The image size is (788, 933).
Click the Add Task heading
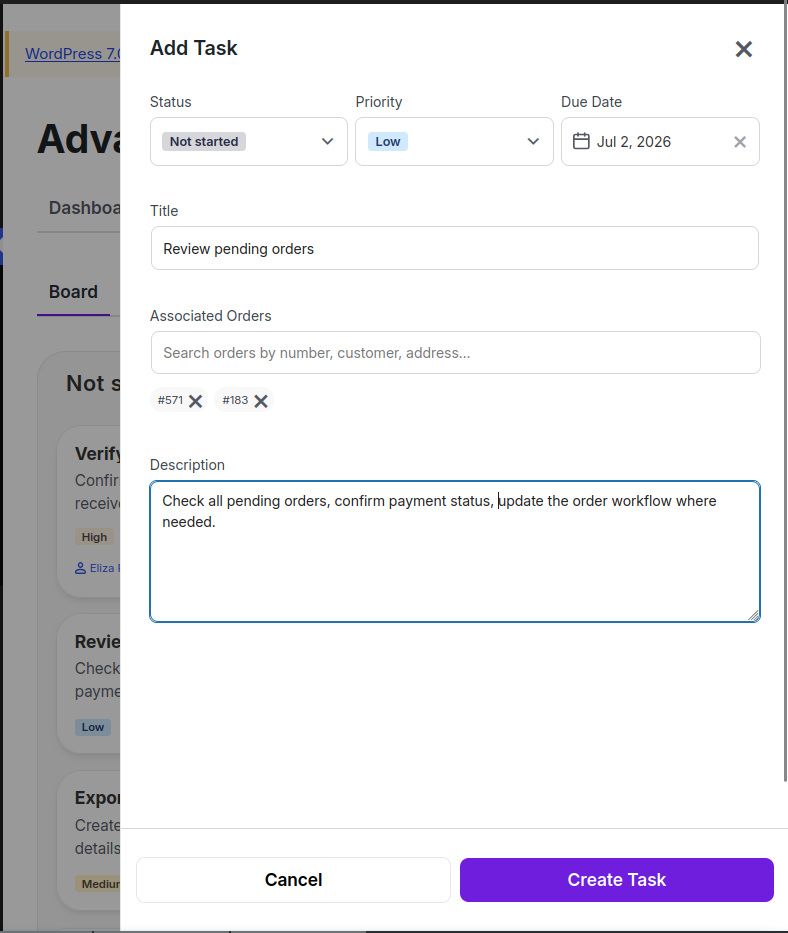[x=193, y=48]
